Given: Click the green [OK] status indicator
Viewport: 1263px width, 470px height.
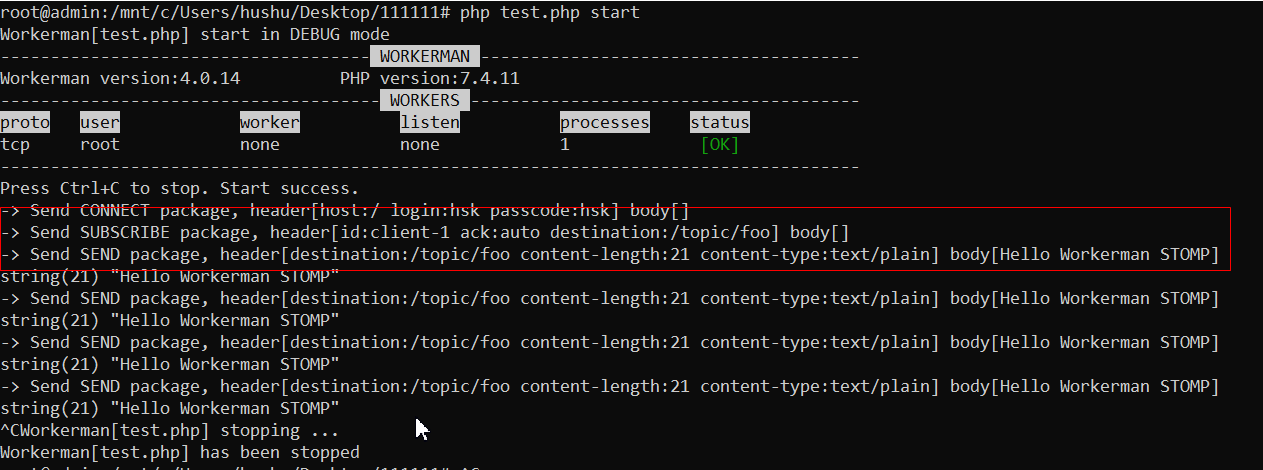Looking at the screenshot, I should (x=720, y=144).
